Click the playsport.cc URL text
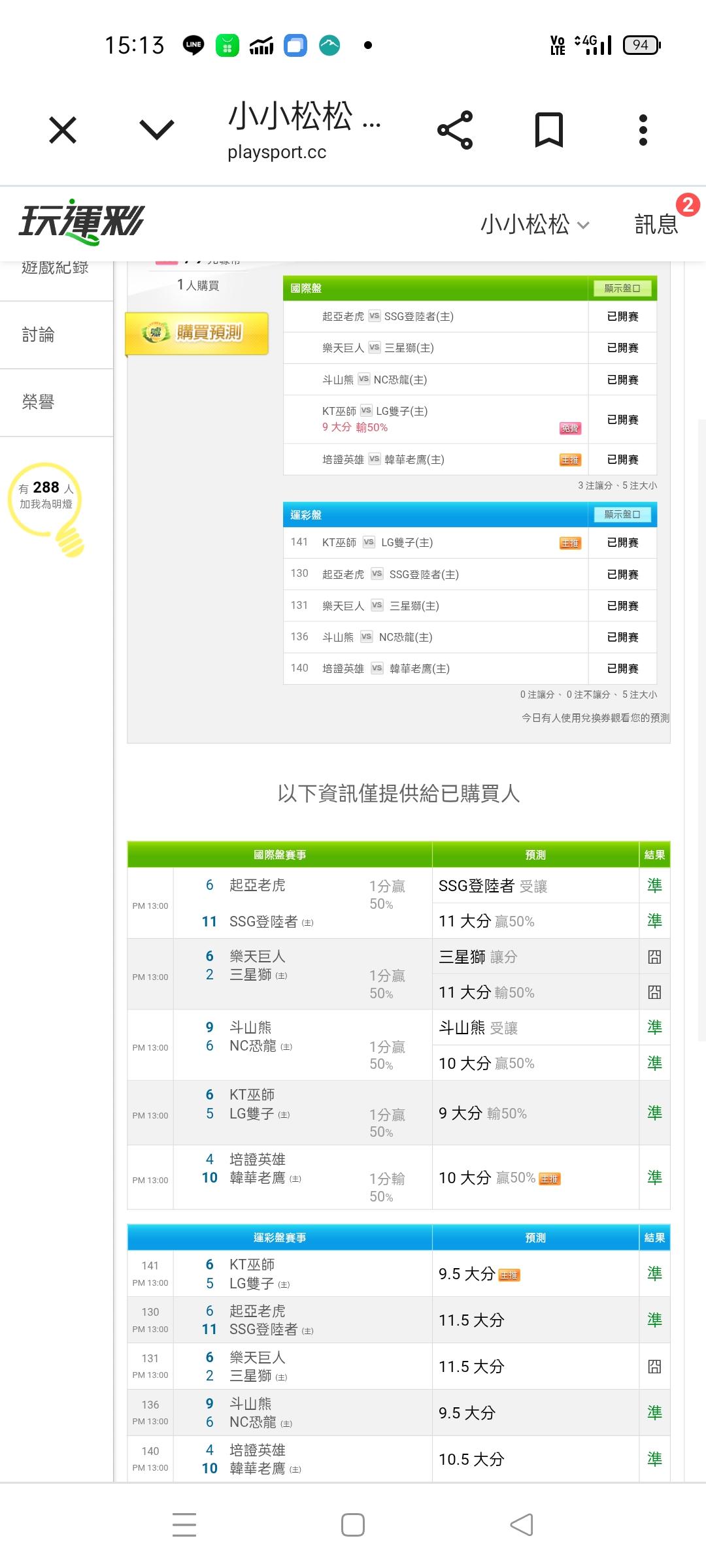The height and width of the screenshot is (1568, 706). 277,152
